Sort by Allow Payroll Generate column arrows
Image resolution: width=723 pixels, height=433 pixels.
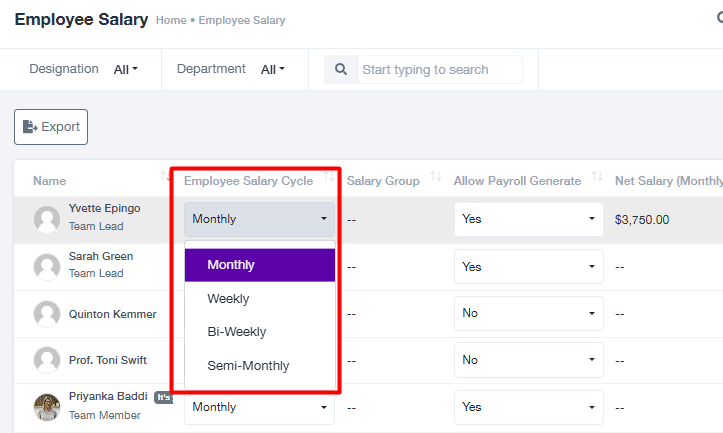[597, 176]
